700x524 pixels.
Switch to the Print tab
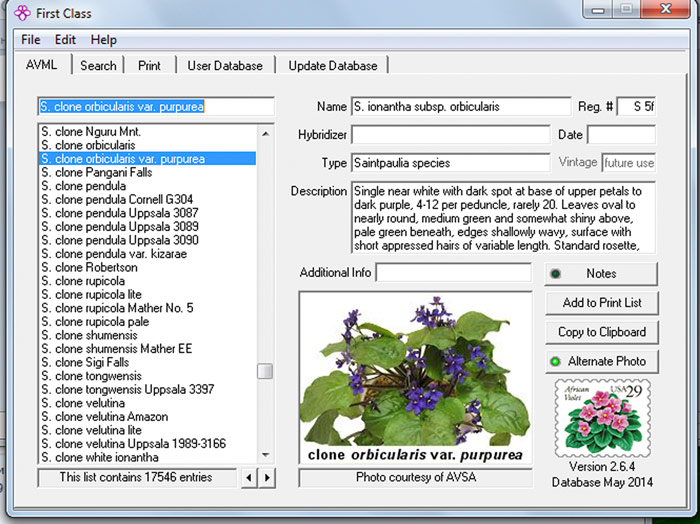coord(149,66)
